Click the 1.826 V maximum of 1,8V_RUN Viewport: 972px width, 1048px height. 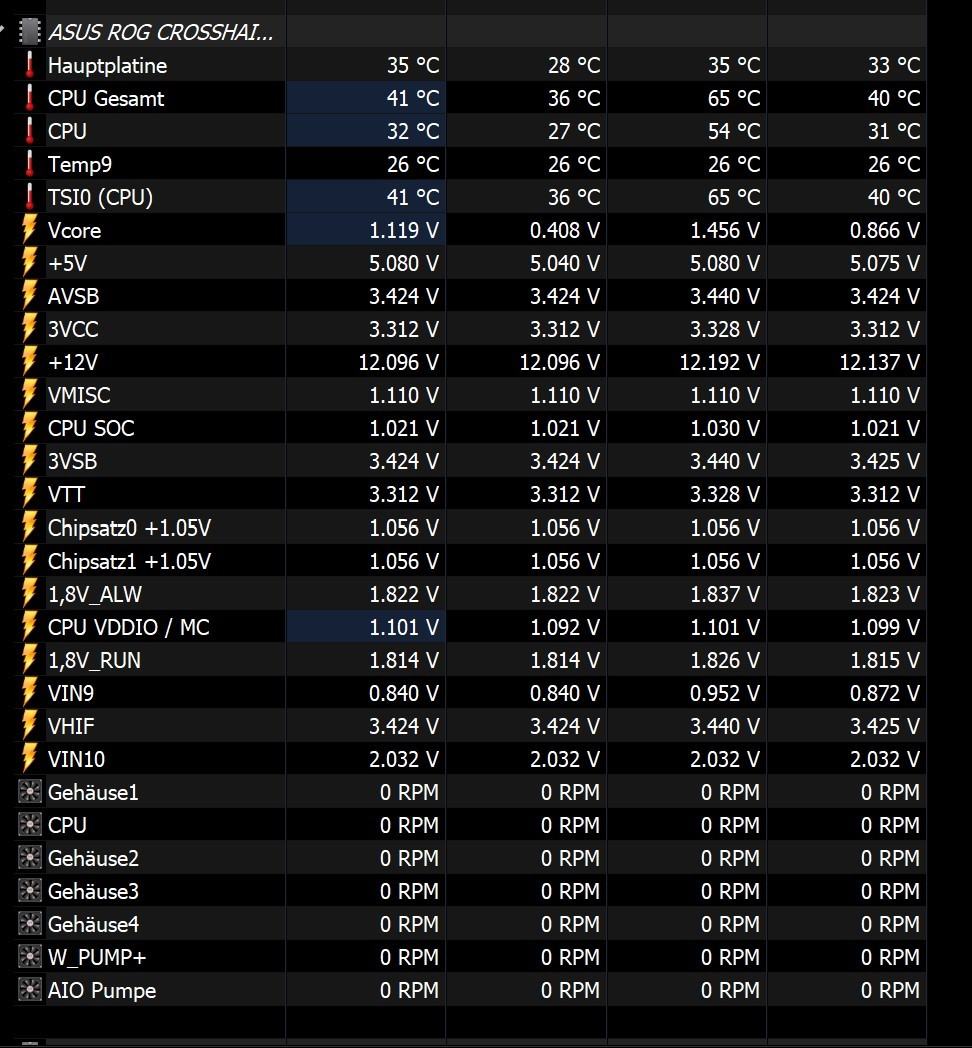[725, 660]
